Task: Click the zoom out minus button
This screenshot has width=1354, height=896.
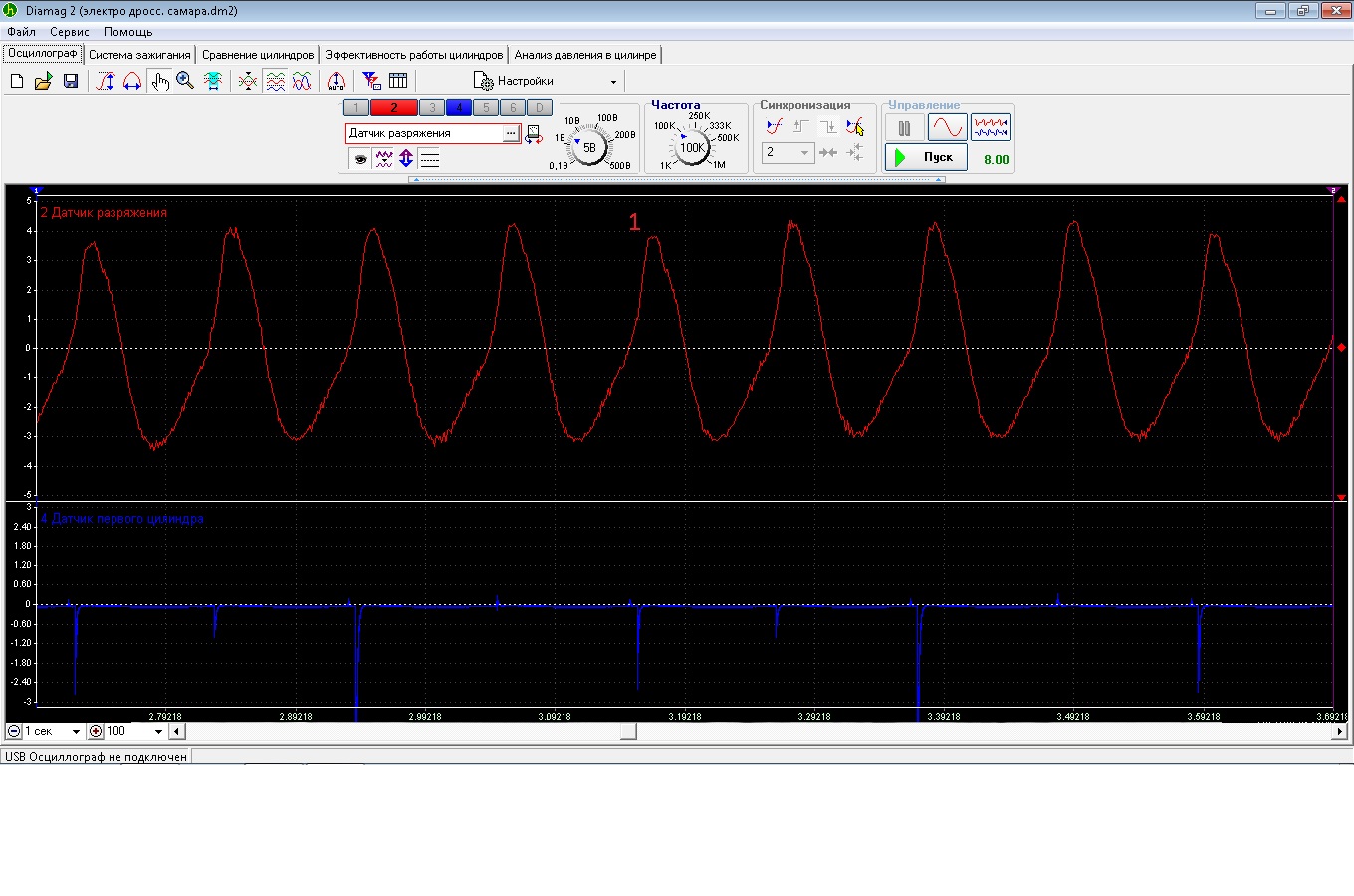Action: (14, 731)
